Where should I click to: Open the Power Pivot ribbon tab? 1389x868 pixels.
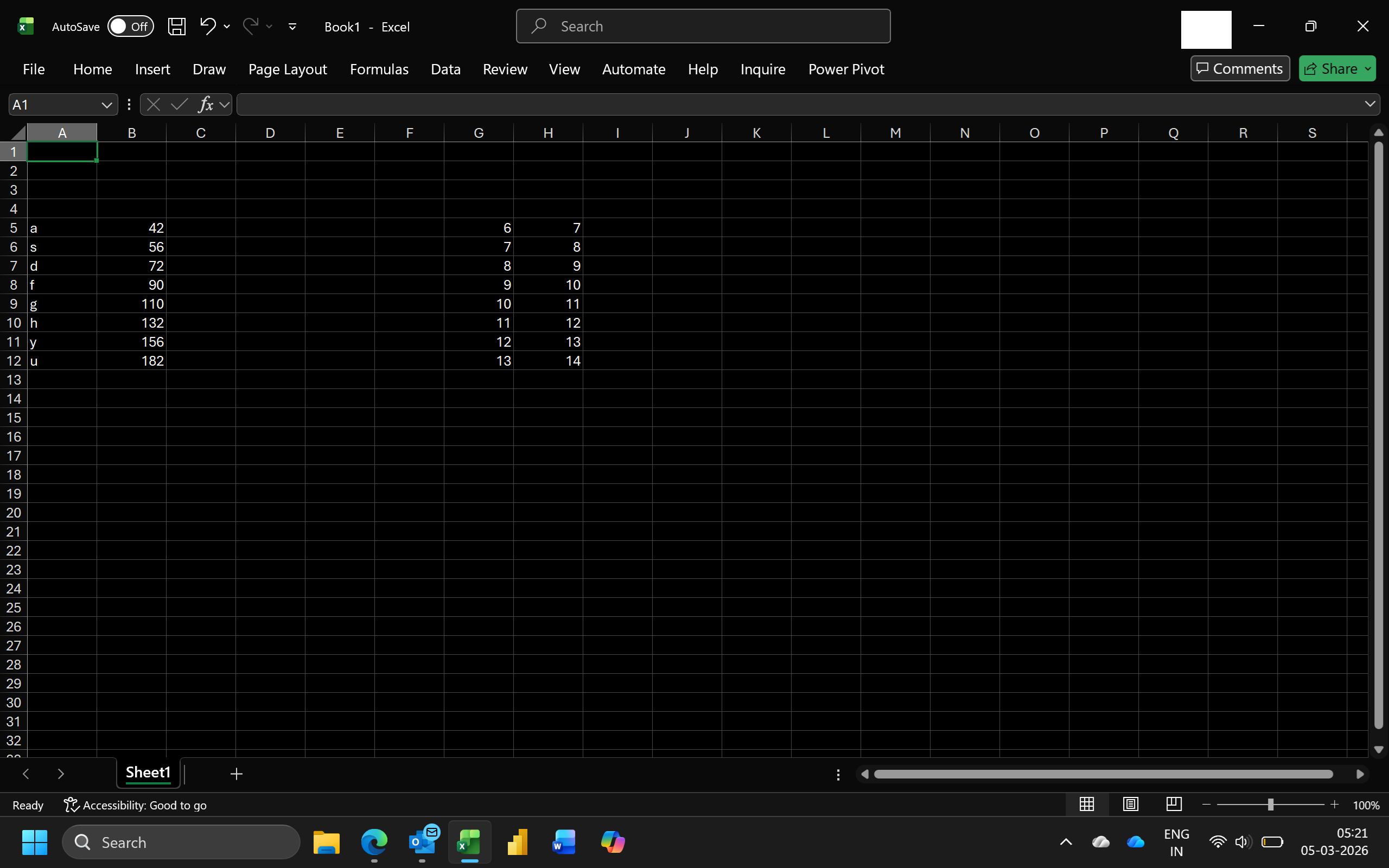click(x=845, y=69)
